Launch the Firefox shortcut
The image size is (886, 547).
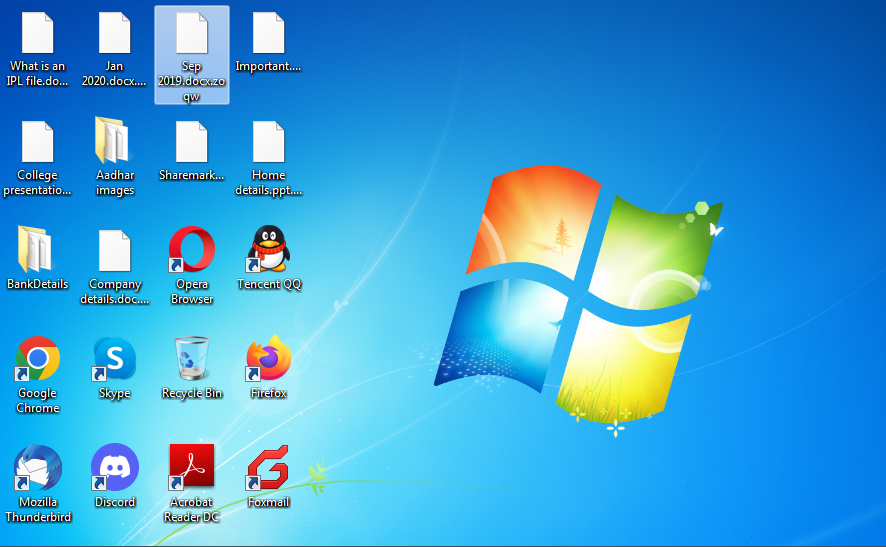(268, 358)
